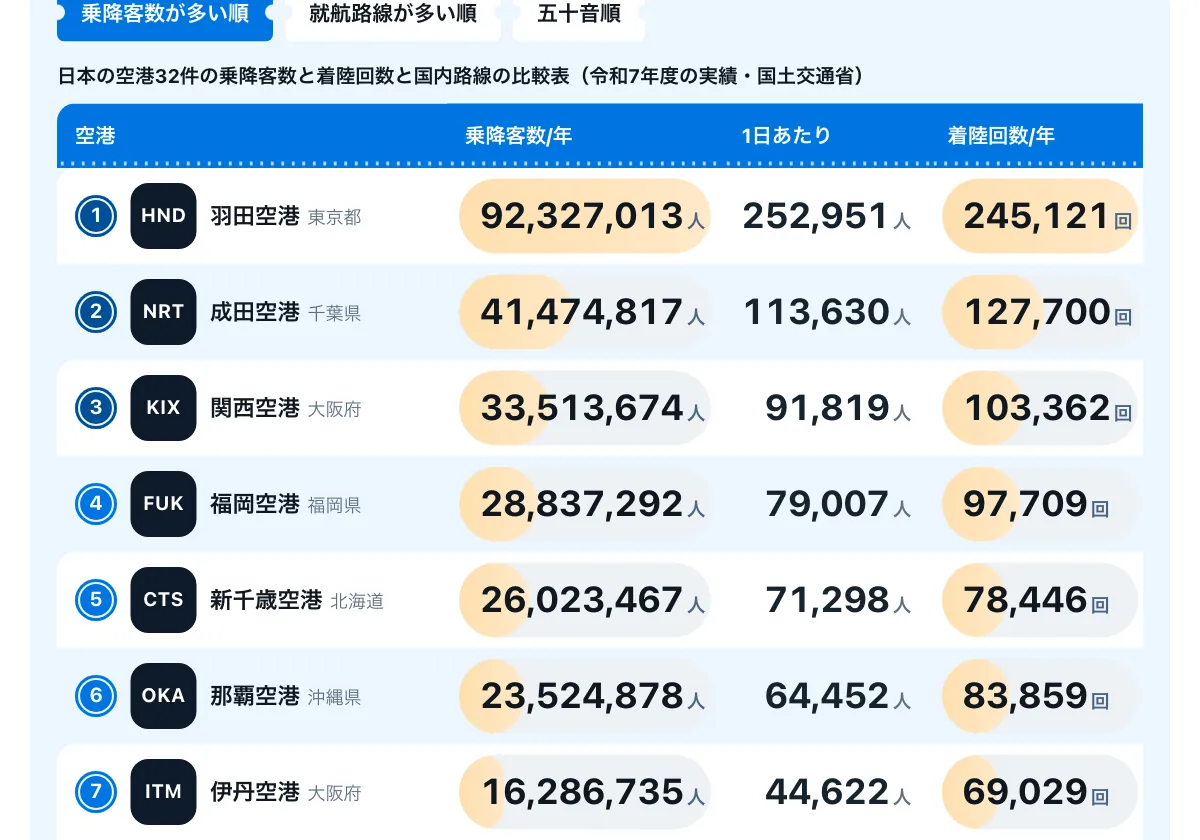1200x840 pixels.
Task: Click passenger bar showing 23,524,878
Action: point(584,696)
